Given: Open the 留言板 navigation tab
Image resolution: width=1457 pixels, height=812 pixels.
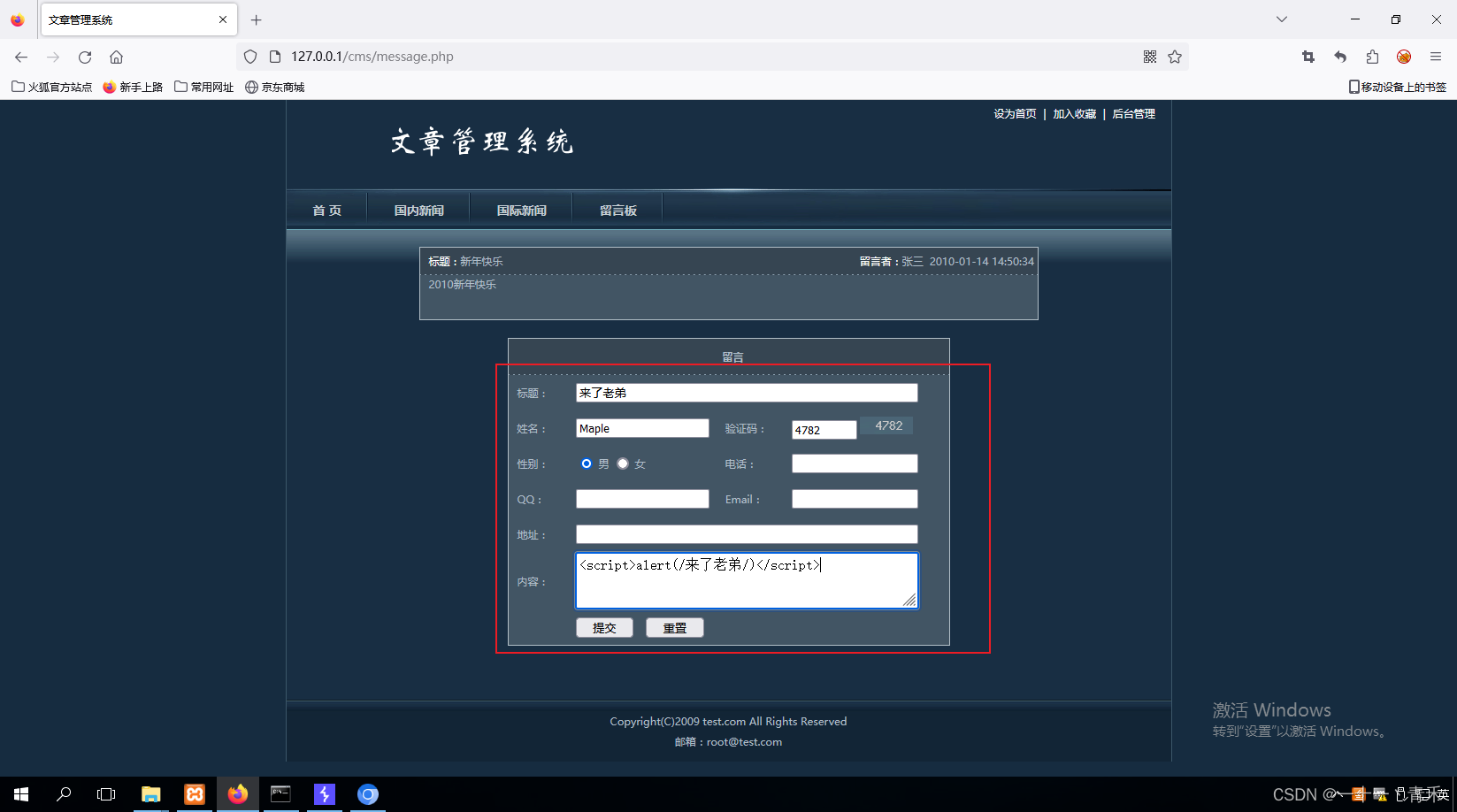Looking at the screenshot, I should (x=617, y=211).
